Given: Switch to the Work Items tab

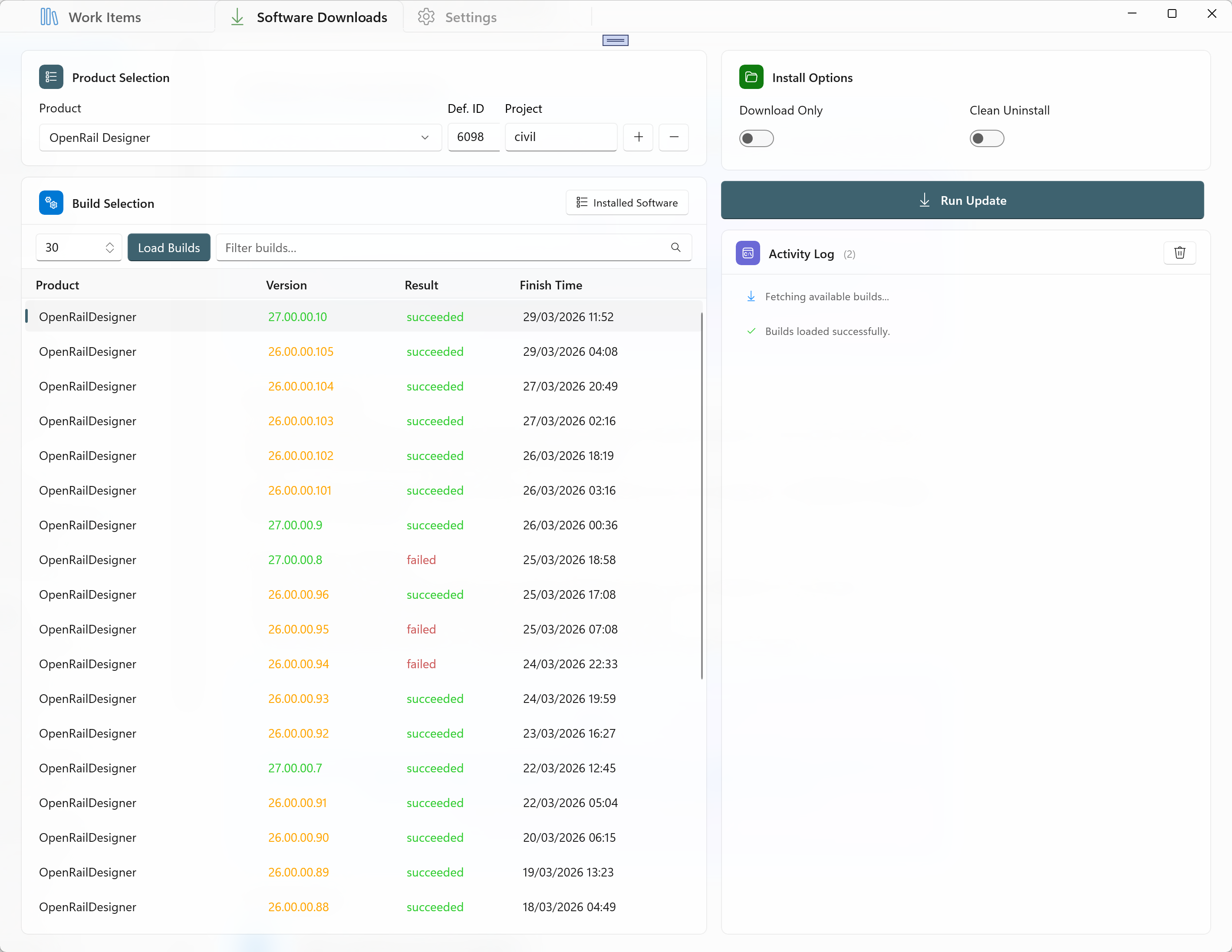Looking at the screenshot, I should click(x=92, y=17).
